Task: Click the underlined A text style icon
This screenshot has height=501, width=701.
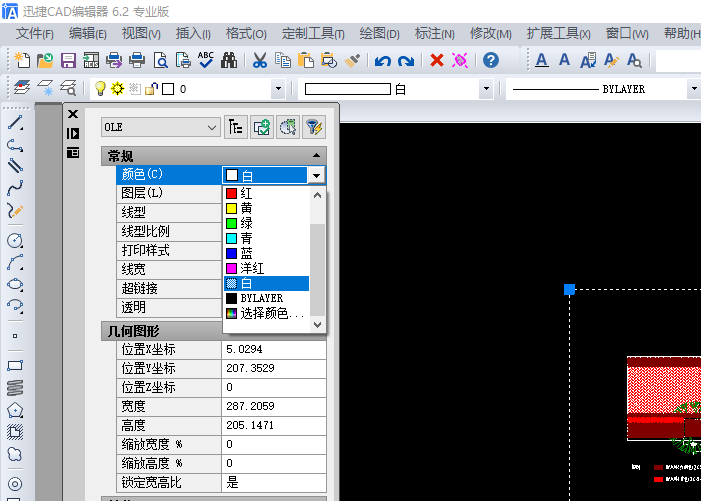Action: [x=541, y=60]
